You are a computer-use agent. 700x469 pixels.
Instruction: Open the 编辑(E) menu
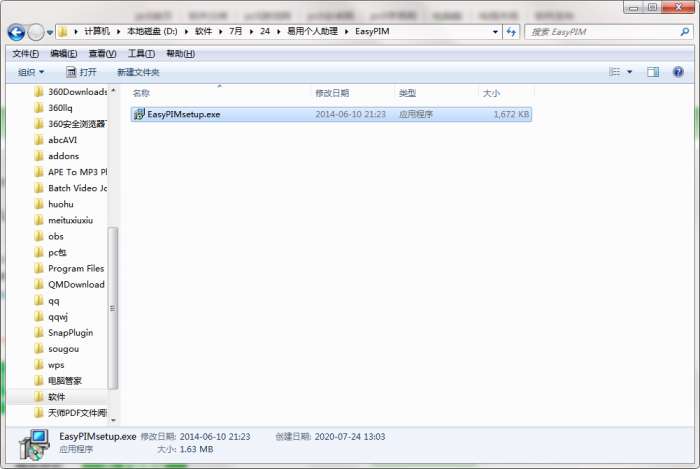coord(64,54)
